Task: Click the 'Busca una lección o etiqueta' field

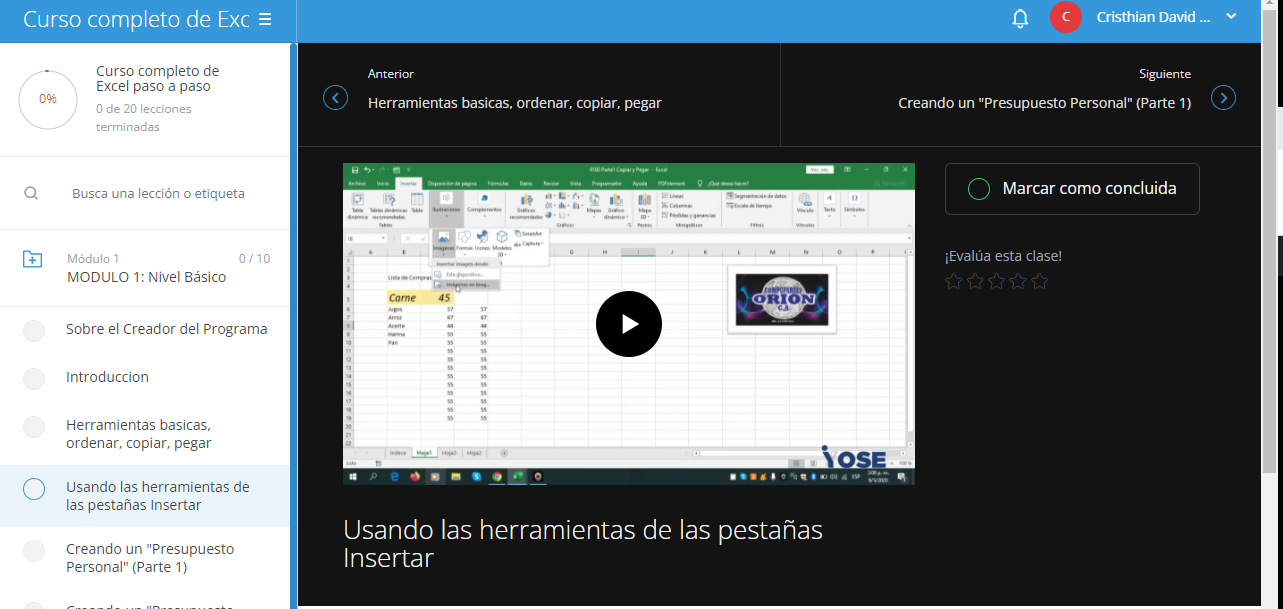Action: coord(158,193)
